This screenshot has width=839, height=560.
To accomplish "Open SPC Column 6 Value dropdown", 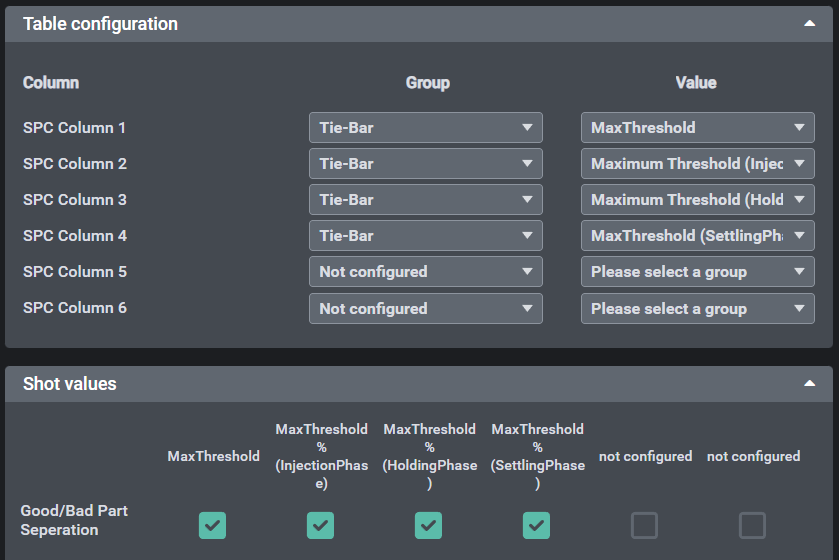I will pos(697,309).
